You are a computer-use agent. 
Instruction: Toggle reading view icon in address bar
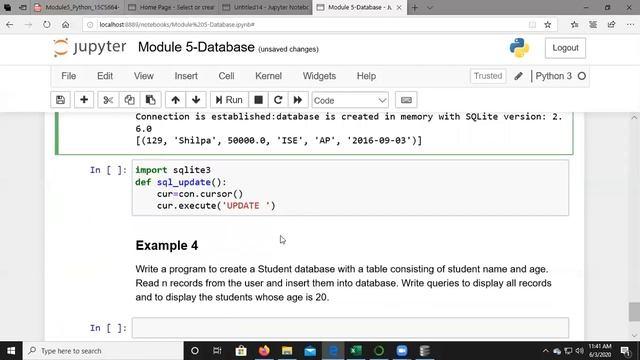pos(532,24)
